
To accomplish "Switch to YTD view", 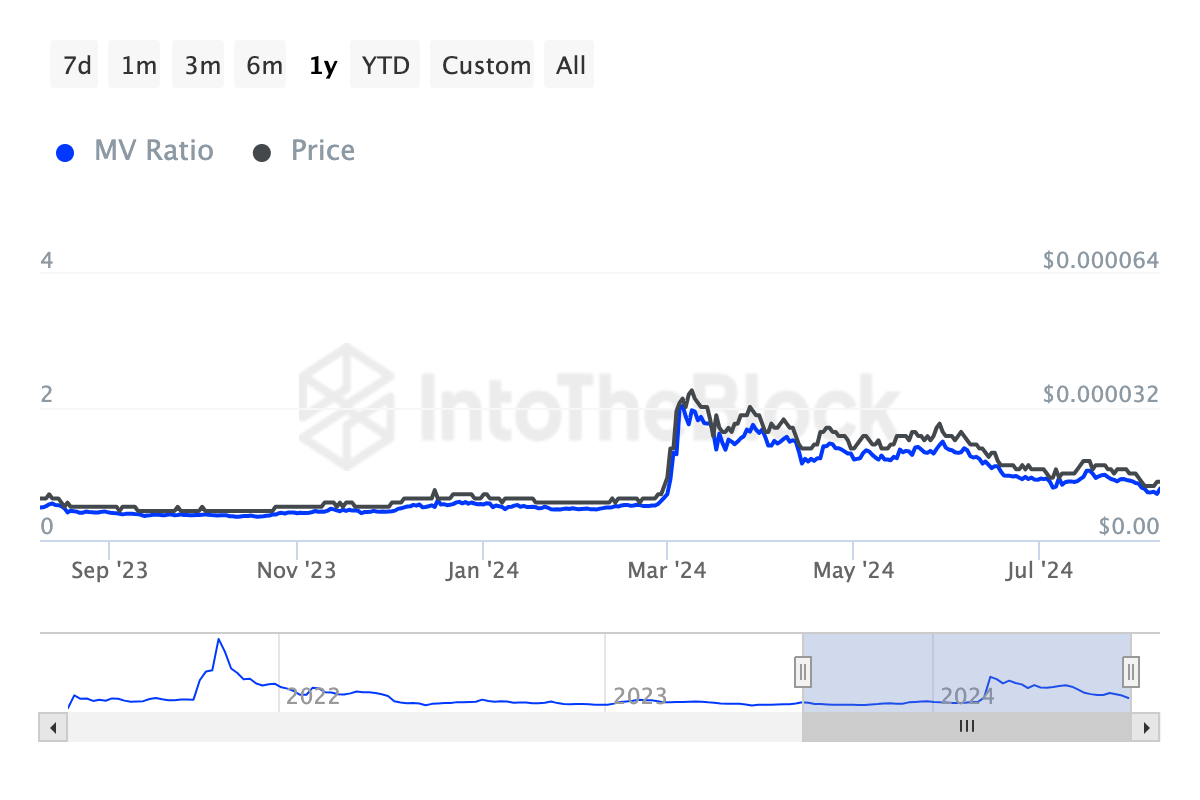I will click(385, 66).
